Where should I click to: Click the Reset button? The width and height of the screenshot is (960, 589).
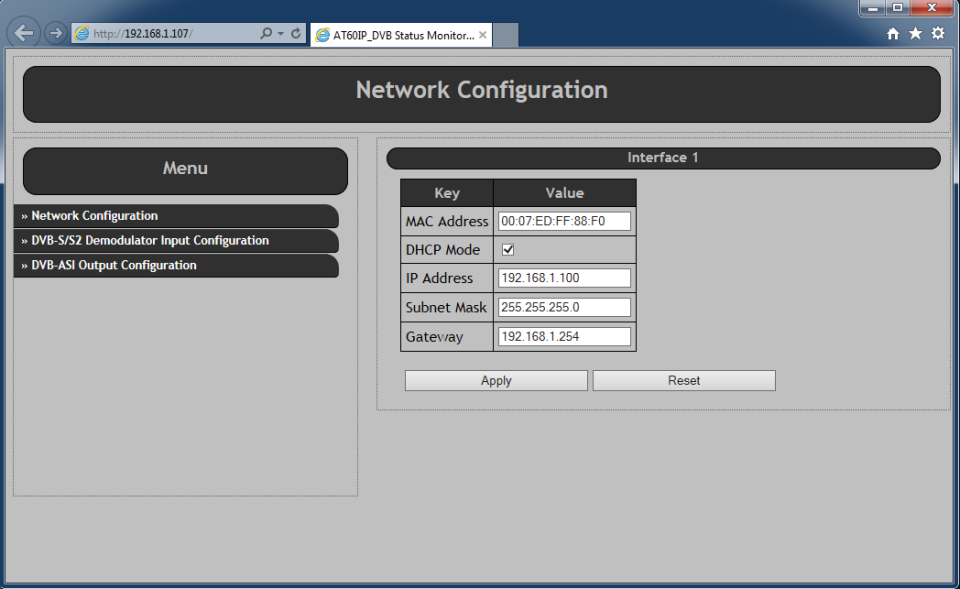pos(684,381)
